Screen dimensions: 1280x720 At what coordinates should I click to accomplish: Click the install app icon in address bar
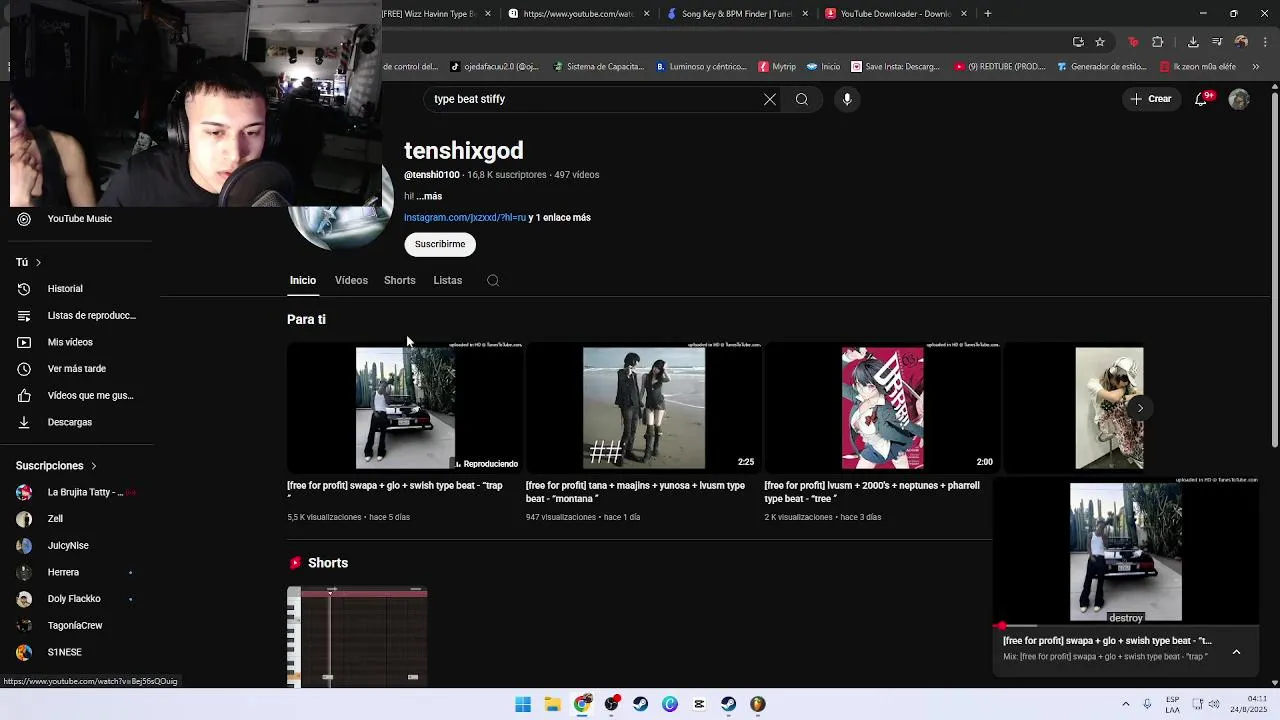point(1078,42)
